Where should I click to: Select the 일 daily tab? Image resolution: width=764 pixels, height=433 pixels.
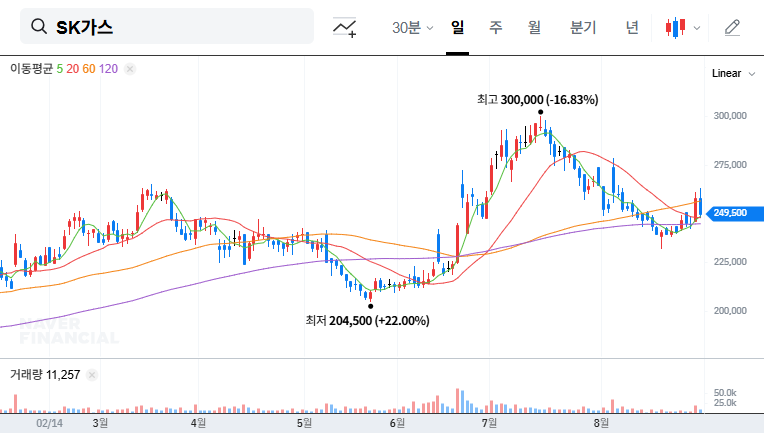(x=457, y=27)
